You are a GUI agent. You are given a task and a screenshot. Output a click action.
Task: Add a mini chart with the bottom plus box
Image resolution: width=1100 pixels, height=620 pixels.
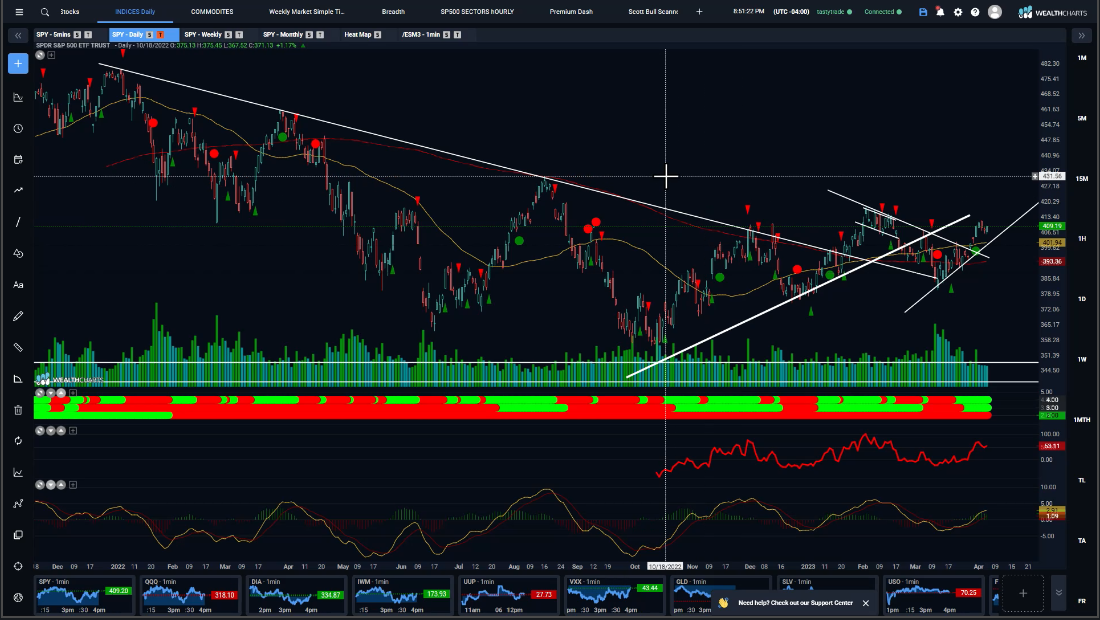click(x=1023, y=593)
